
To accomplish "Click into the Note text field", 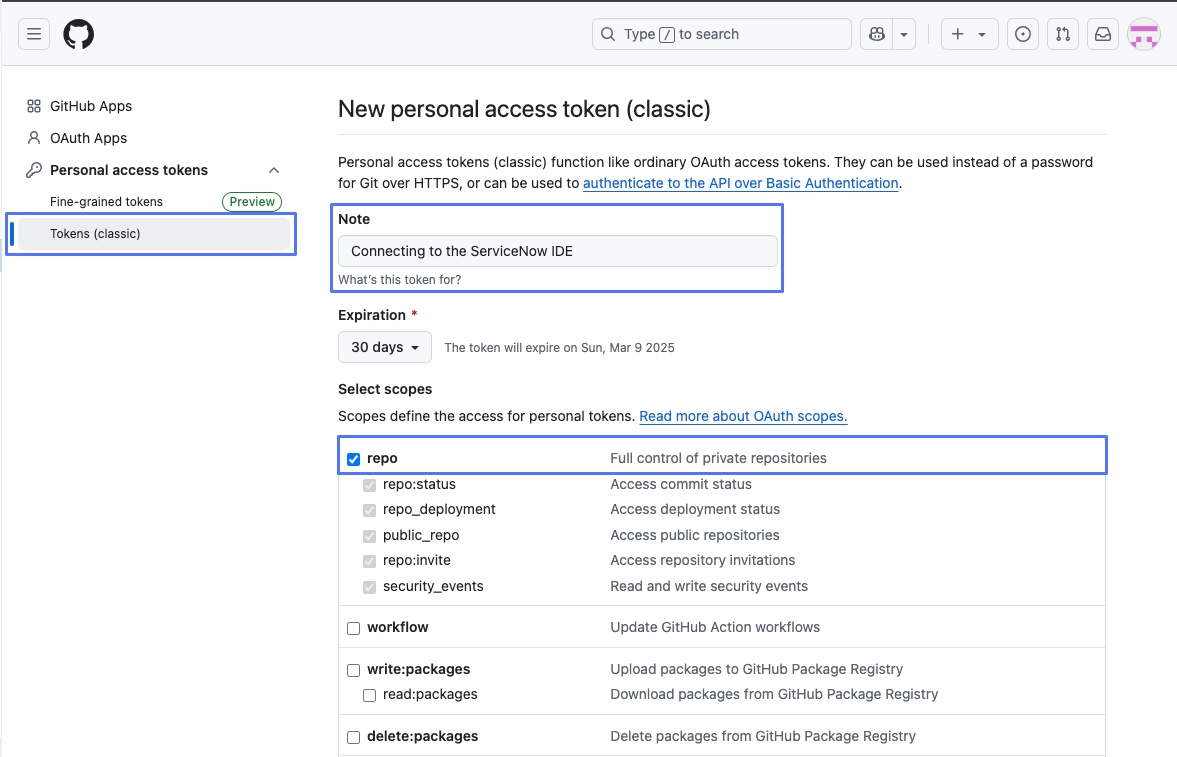I will [558, 251].
